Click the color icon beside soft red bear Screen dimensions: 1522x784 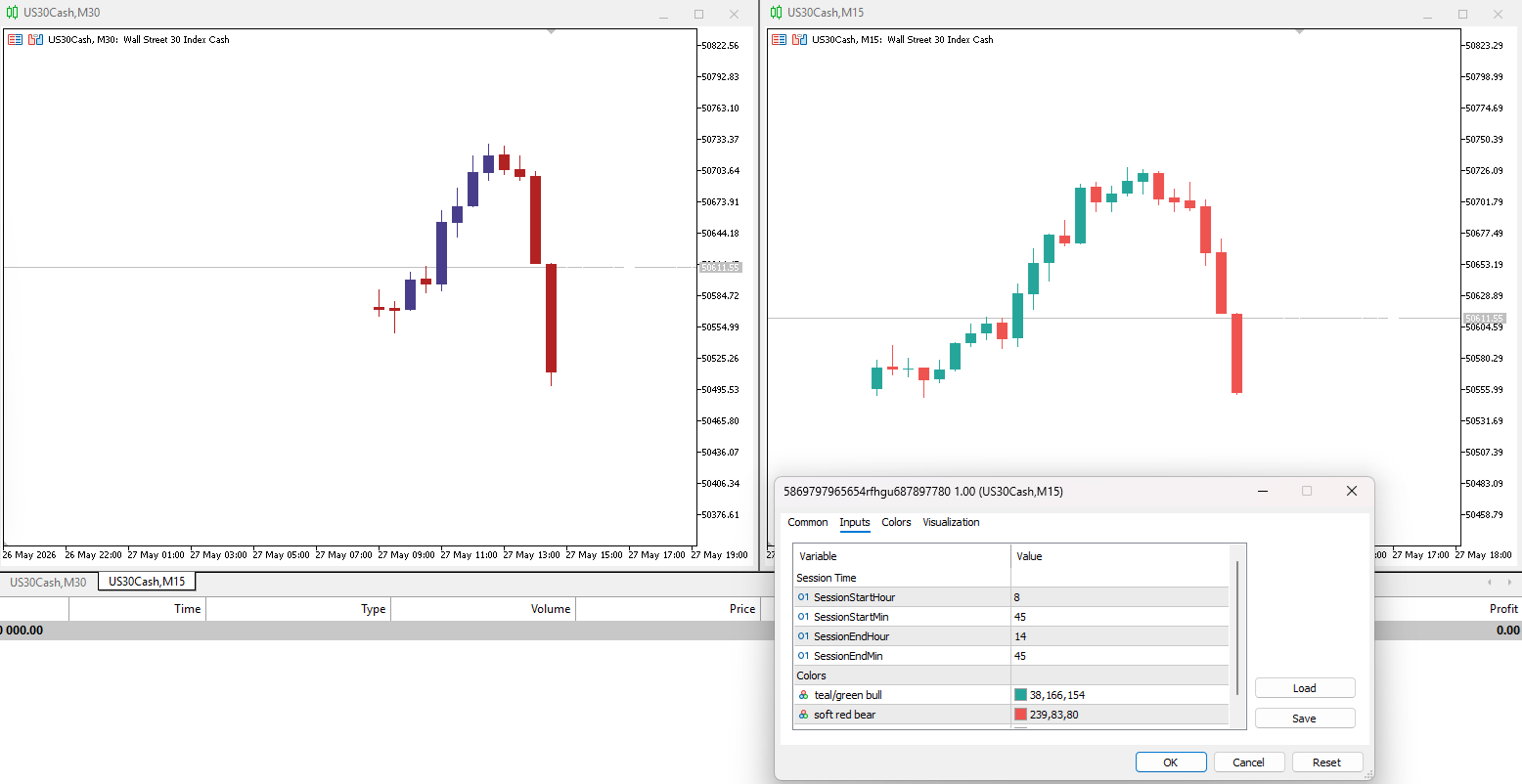(803, 715)
